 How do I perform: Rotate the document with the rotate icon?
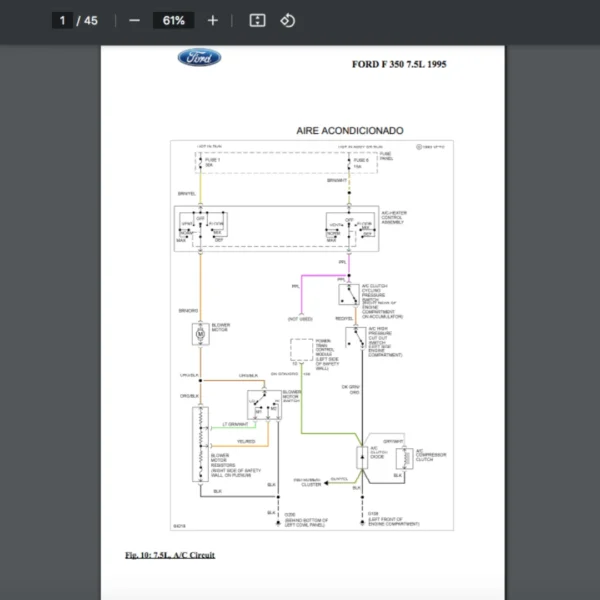click(x=288, y=20)
